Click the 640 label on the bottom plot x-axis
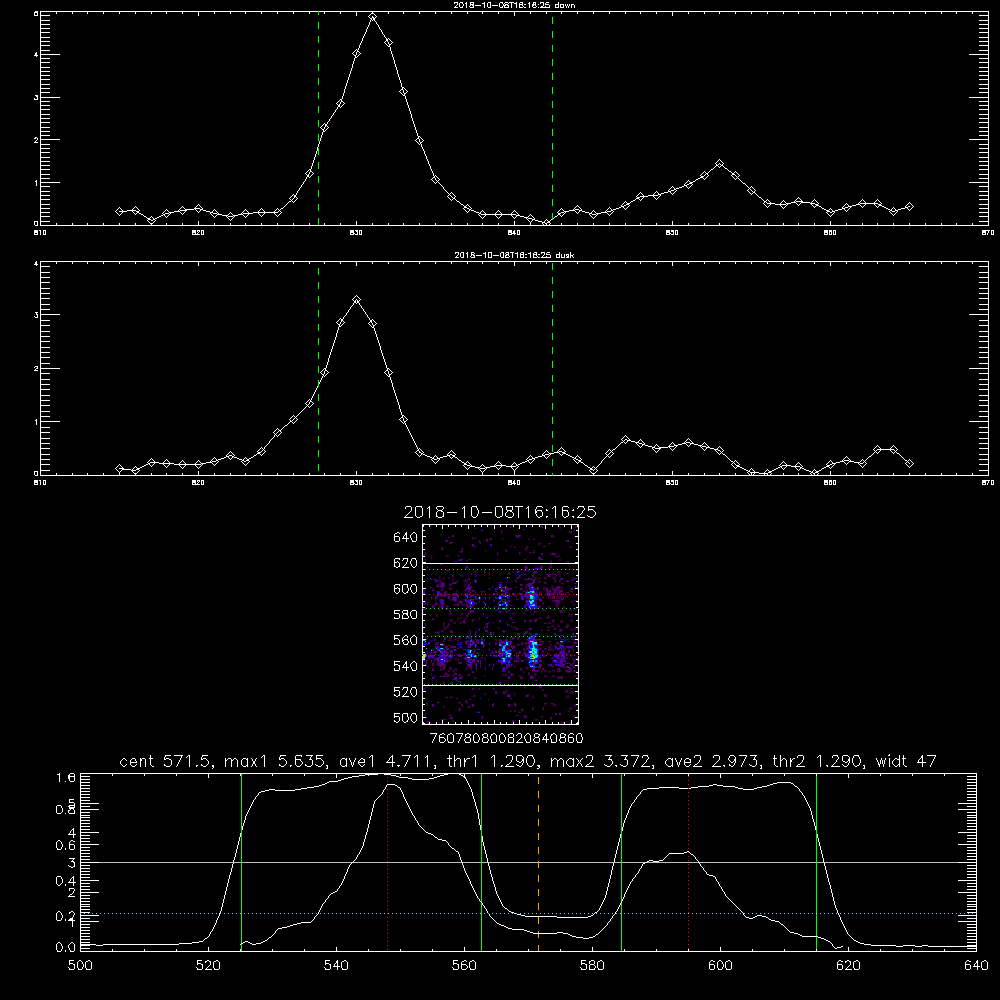 (976, 966)
